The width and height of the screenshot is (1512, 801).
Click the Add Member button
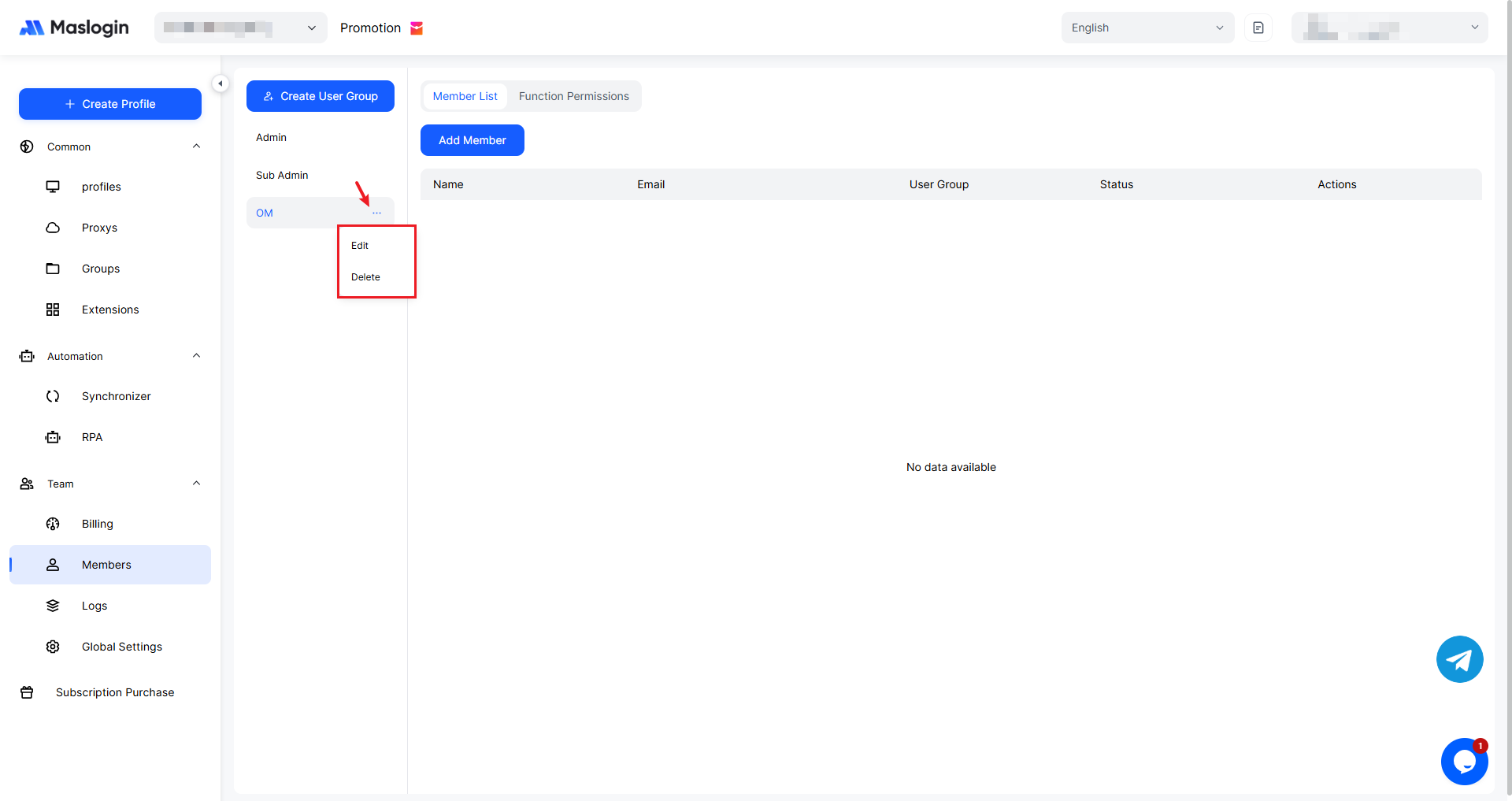[x=472, y=140]
